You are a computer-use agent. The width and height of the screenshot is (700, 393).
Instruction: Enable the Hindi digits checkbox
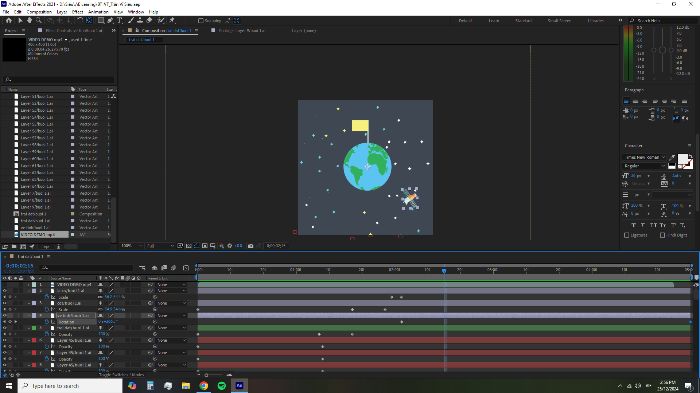tap(662, 235)
